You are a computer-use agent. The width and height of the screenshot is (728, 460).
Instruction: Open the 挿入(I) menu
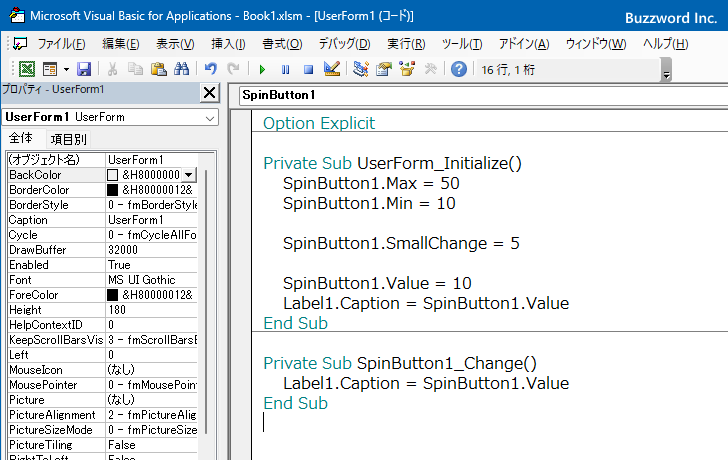click(228, 44)
